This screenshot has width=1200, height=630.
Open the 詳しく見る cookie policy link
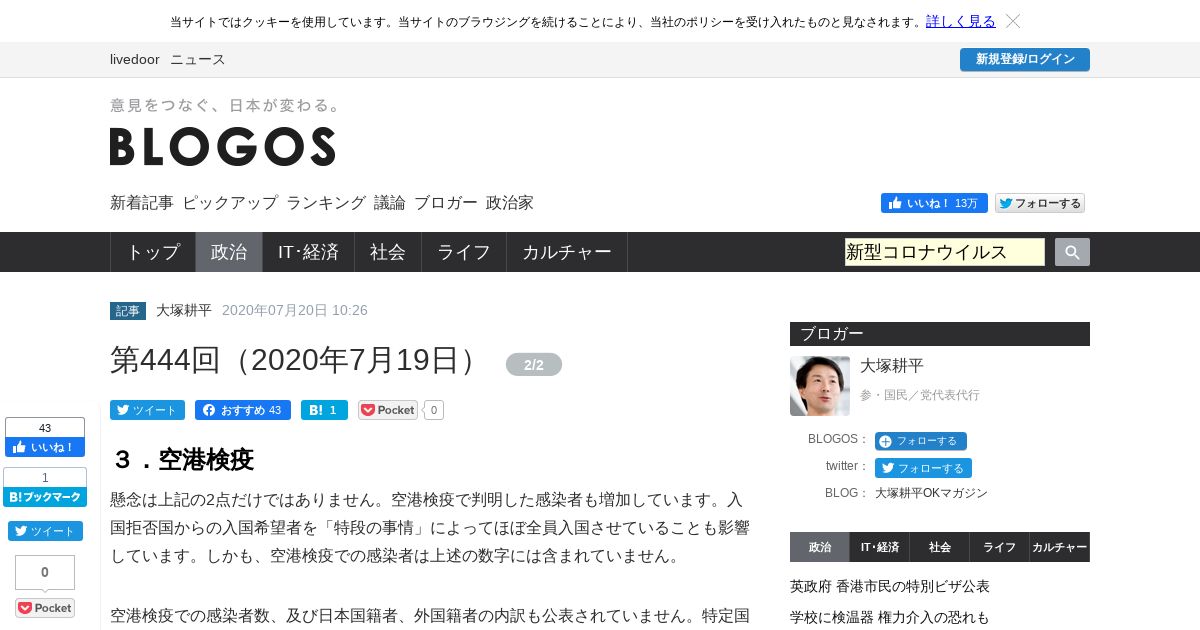(x=961, y=21)
